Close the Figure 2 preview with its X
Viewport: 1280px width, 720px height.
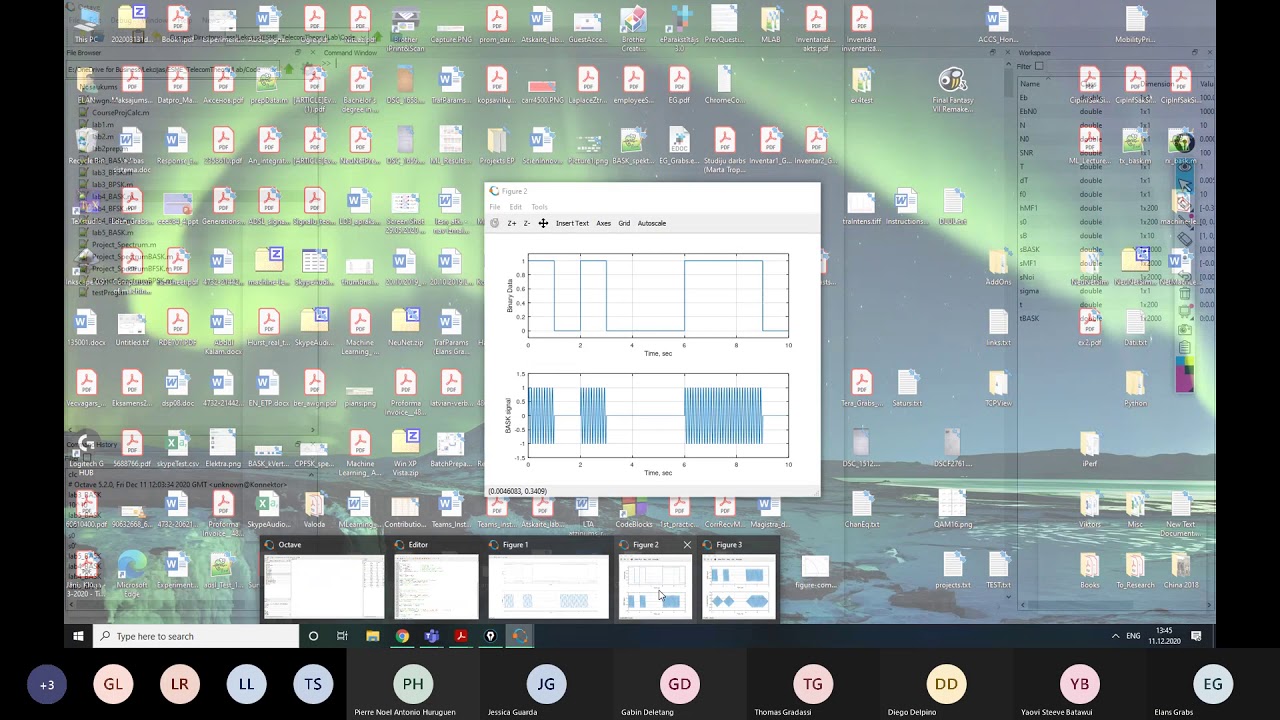tap(687, 545)
